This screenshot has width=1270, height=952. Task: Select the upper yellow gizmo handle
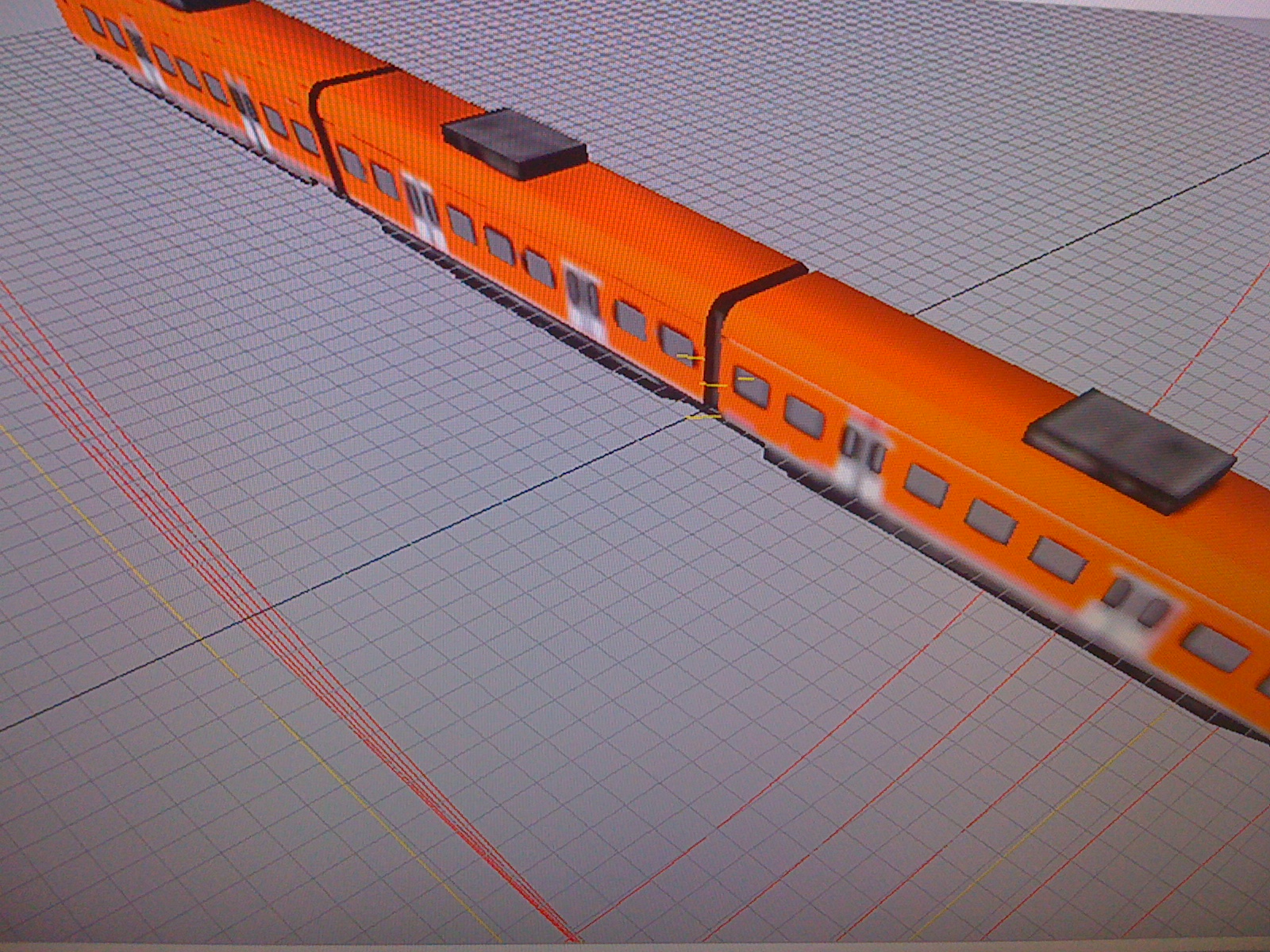pos(691,358)
